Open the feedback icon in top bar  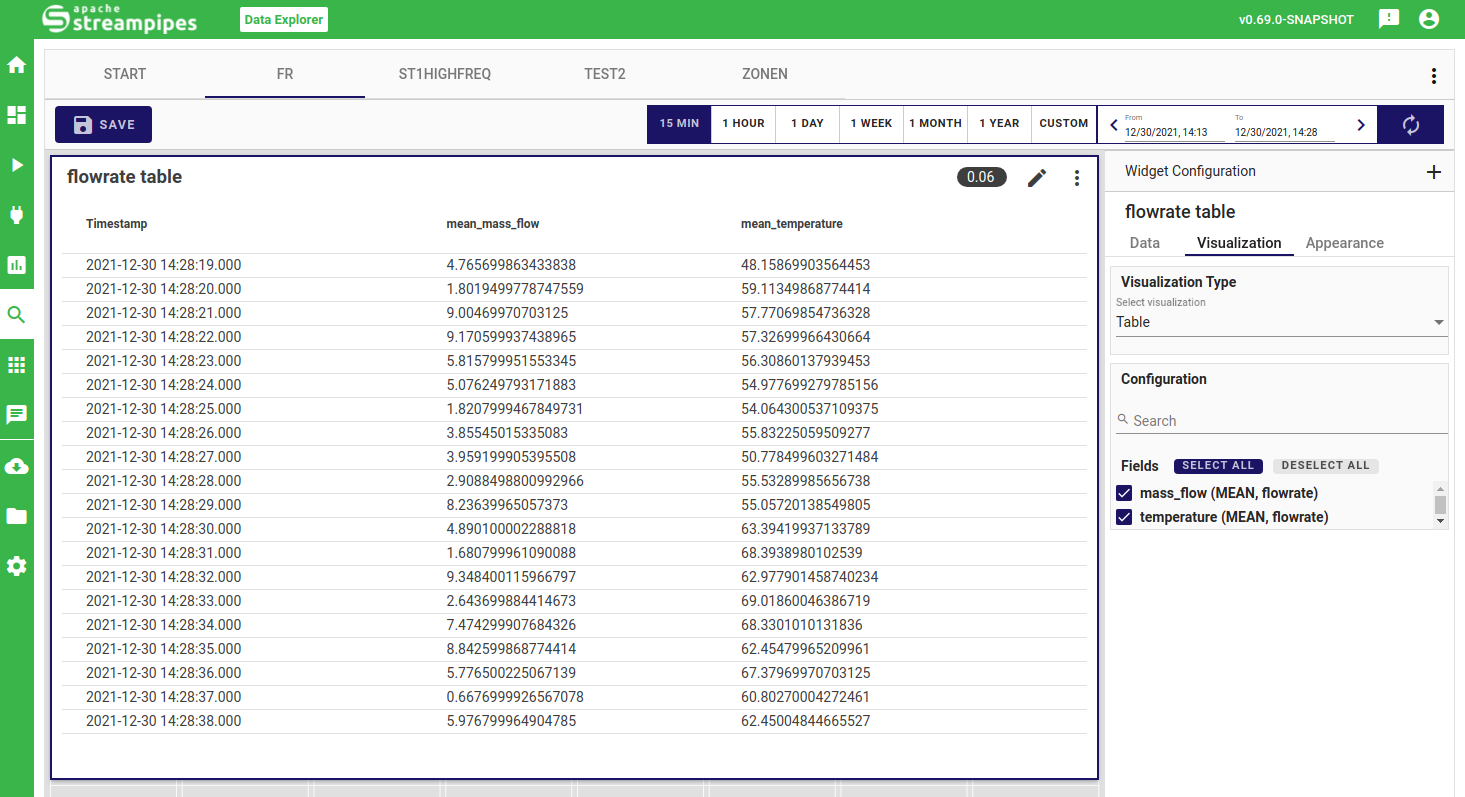[x=1388, y=19]
